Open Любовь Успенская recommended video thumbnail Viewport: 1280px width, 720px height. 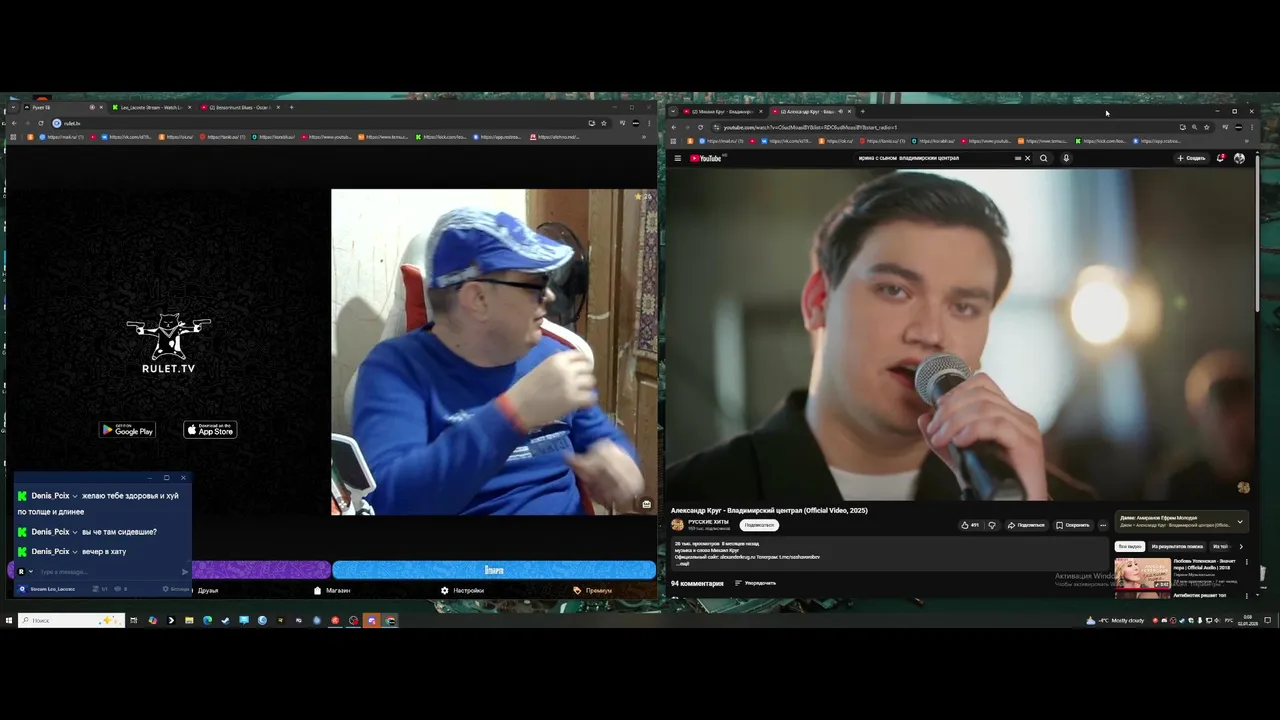tap(1142, 572)
